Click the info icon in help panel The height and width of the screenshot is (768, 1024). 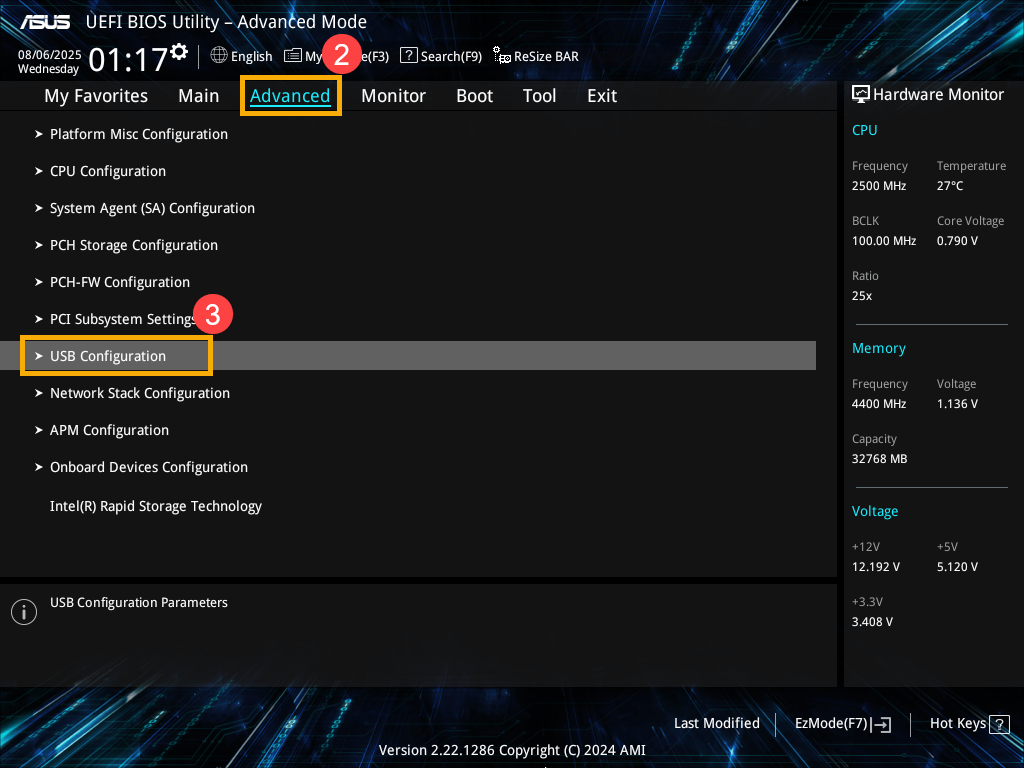coord(24,612)
